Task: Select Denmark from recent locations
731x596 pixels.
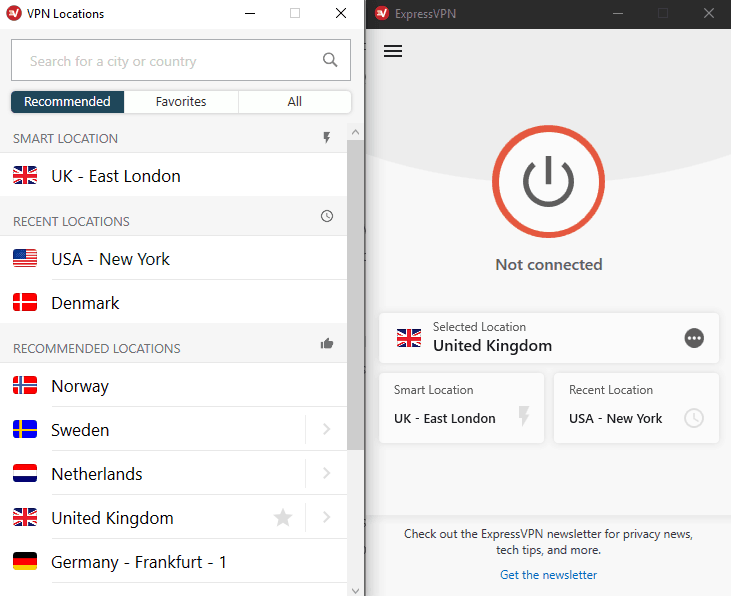Action: click(173, 303)
